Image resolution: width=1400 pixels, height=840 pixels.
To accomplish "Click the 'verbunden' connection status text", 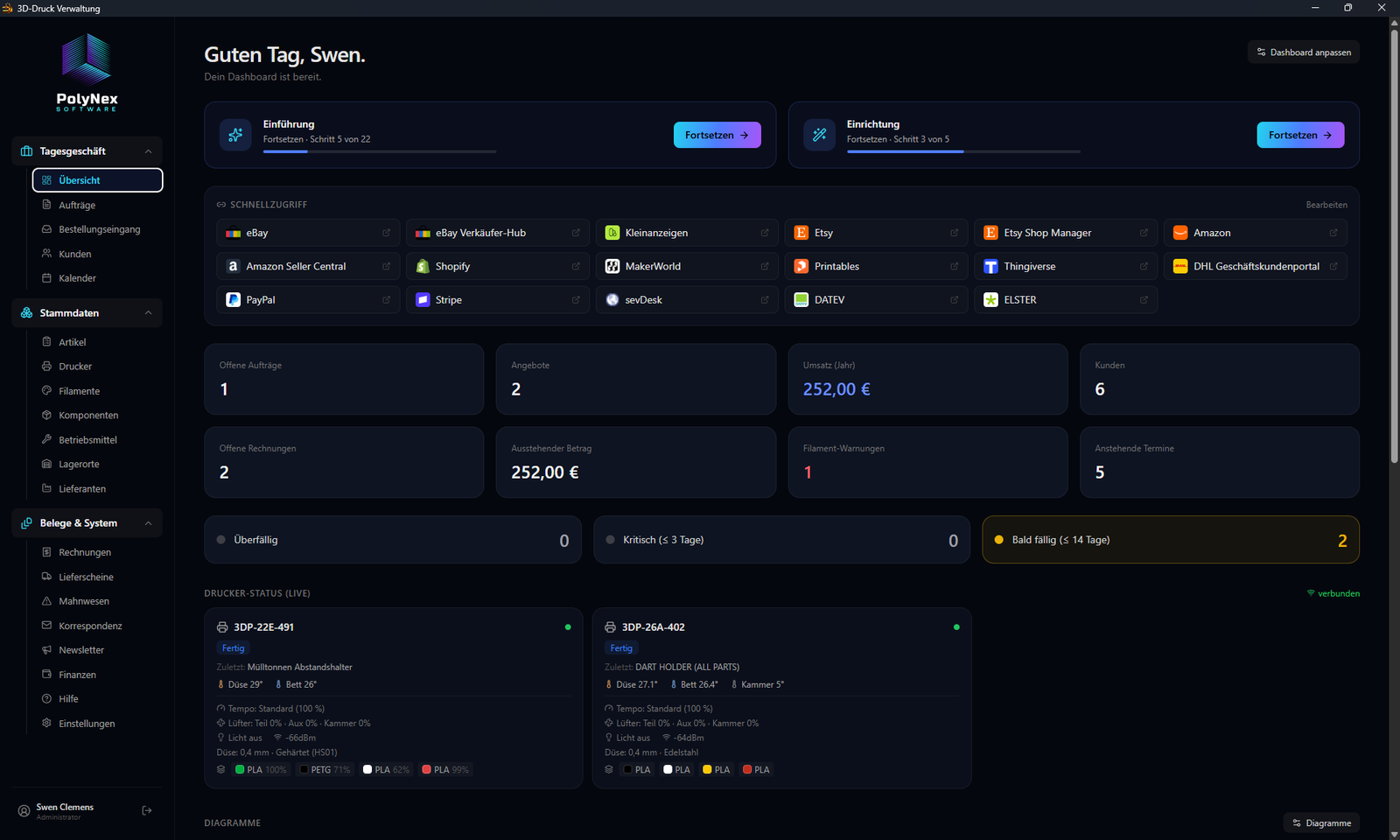I will click(1339, 593).
